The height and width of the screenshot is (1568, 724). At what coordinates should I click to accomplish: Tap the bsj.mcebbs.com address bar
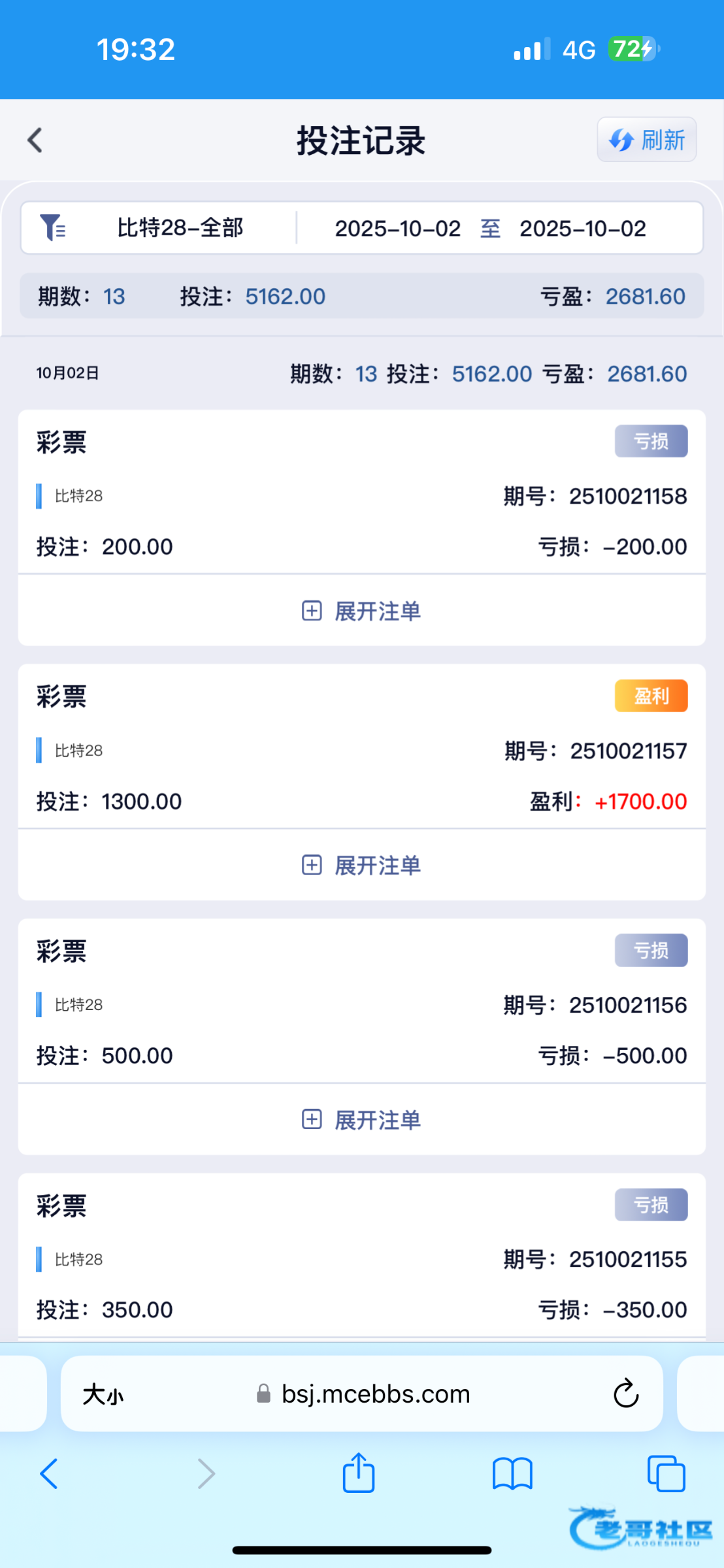click(375, 1394)
